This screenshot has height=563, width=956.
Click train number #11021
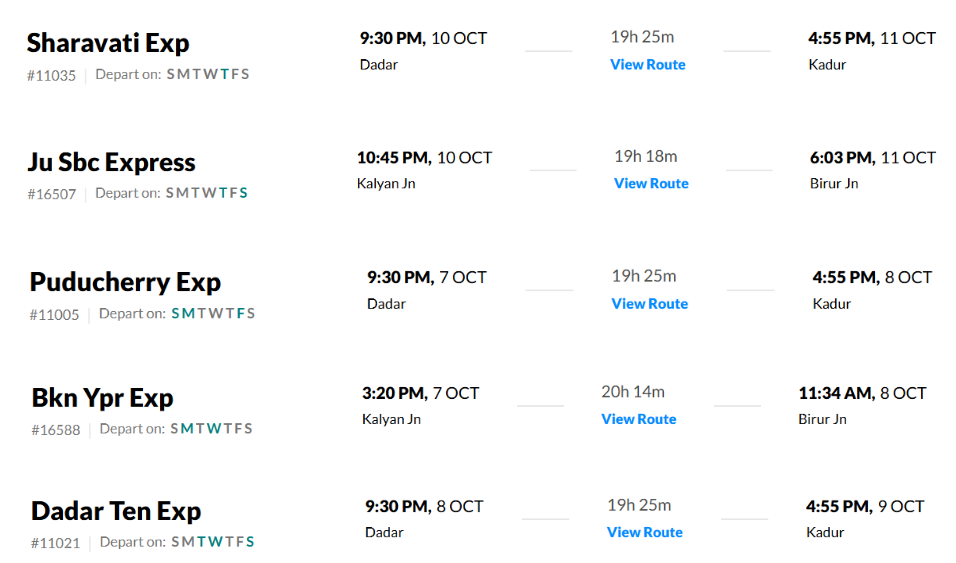(55, 543)
